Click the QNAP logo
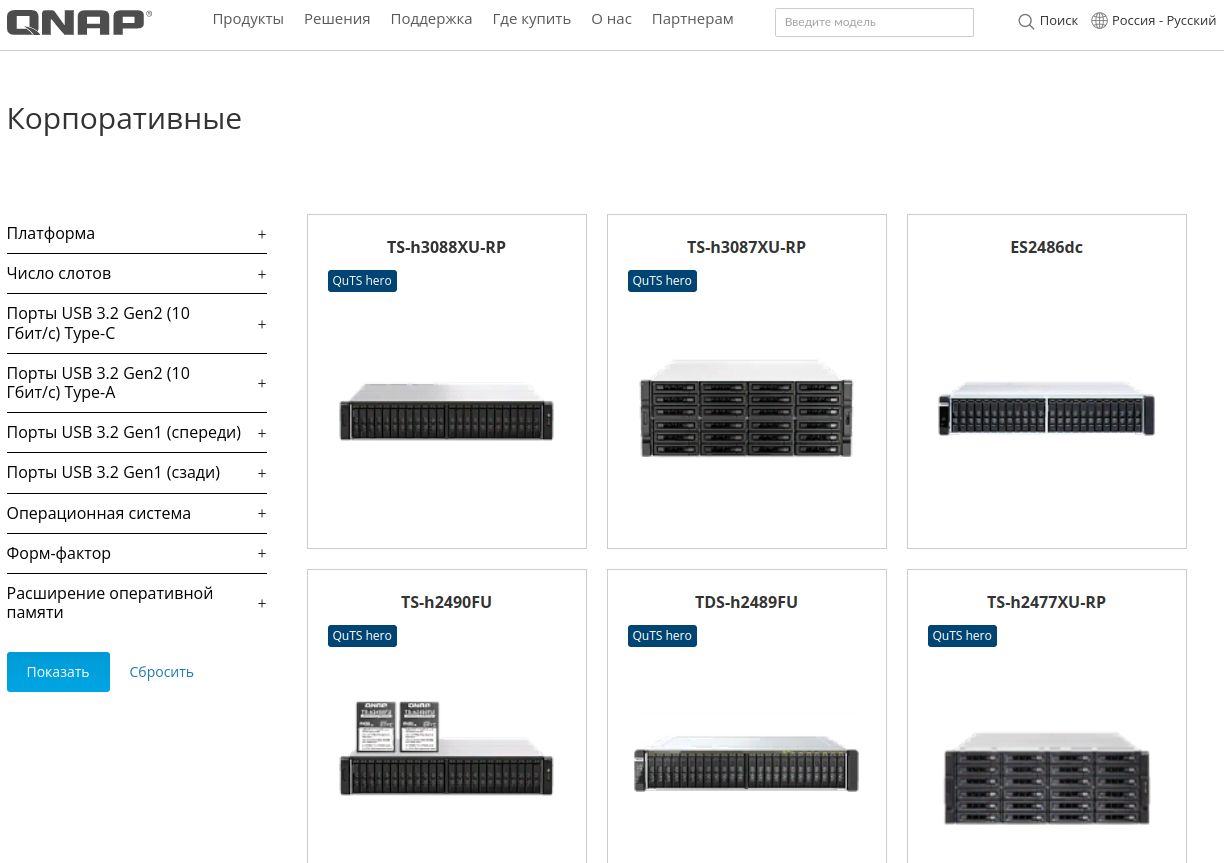The width and height of the screenshot is (1224, 863). (79, 22)
